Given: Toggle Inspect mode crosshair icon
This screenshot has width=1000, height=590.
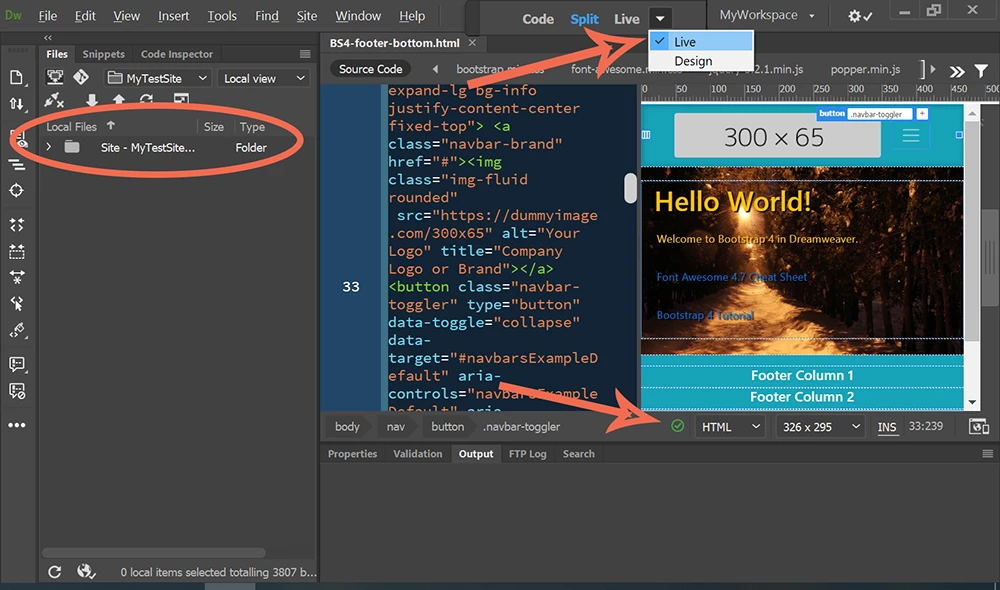Looking at the screenshot, I should [x=17, y=190].
